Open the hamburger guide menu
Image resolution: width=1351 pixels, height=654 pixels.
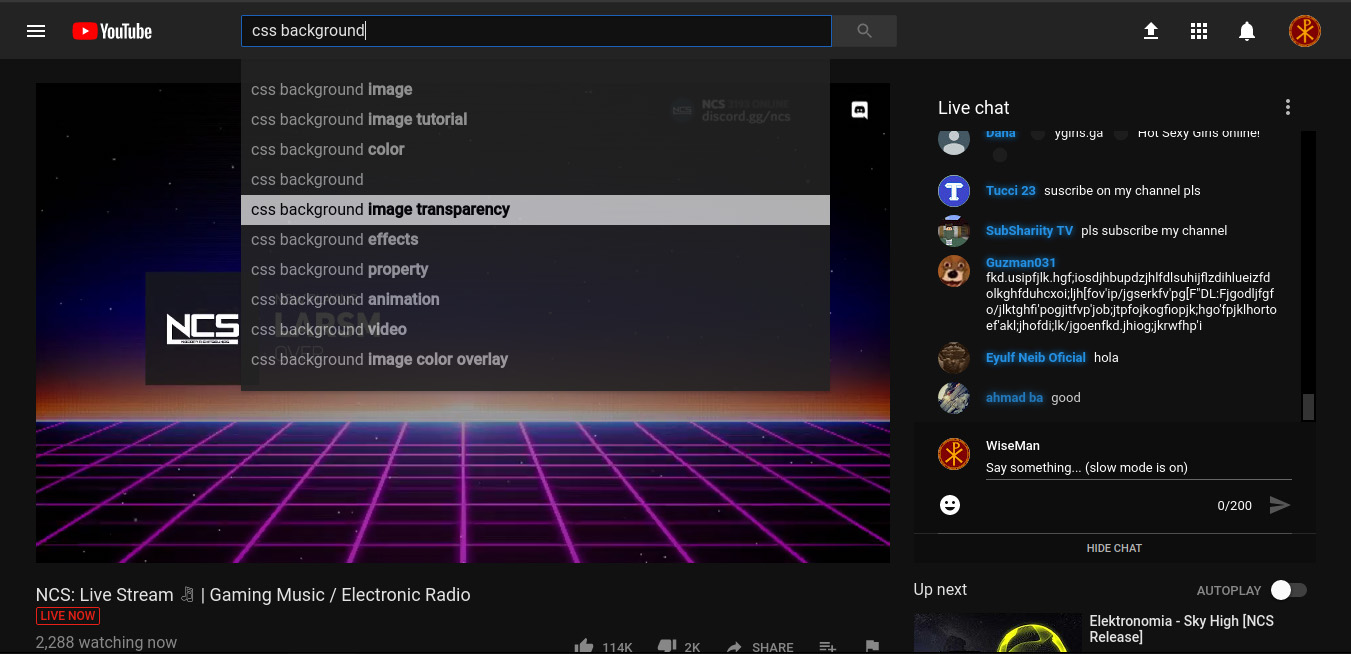pos(36,31)
